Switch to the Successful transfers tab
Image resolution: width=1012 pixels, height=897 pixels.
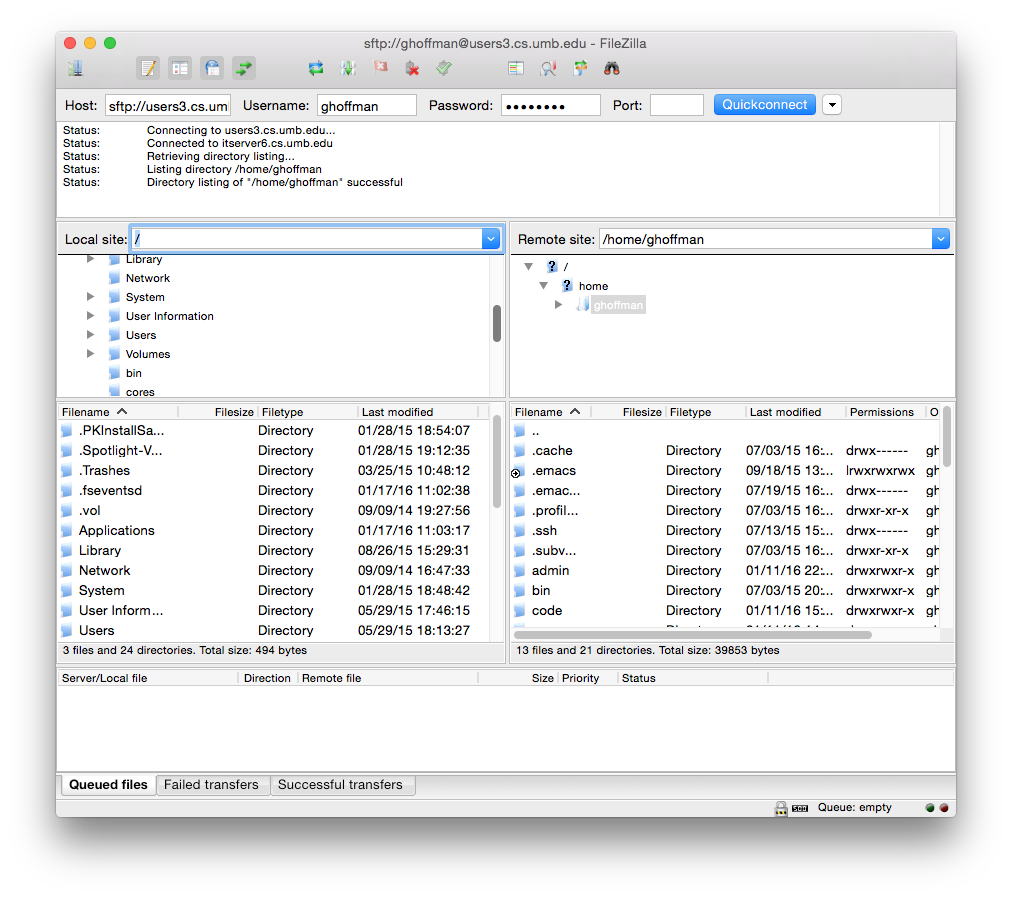pos(341,785)
